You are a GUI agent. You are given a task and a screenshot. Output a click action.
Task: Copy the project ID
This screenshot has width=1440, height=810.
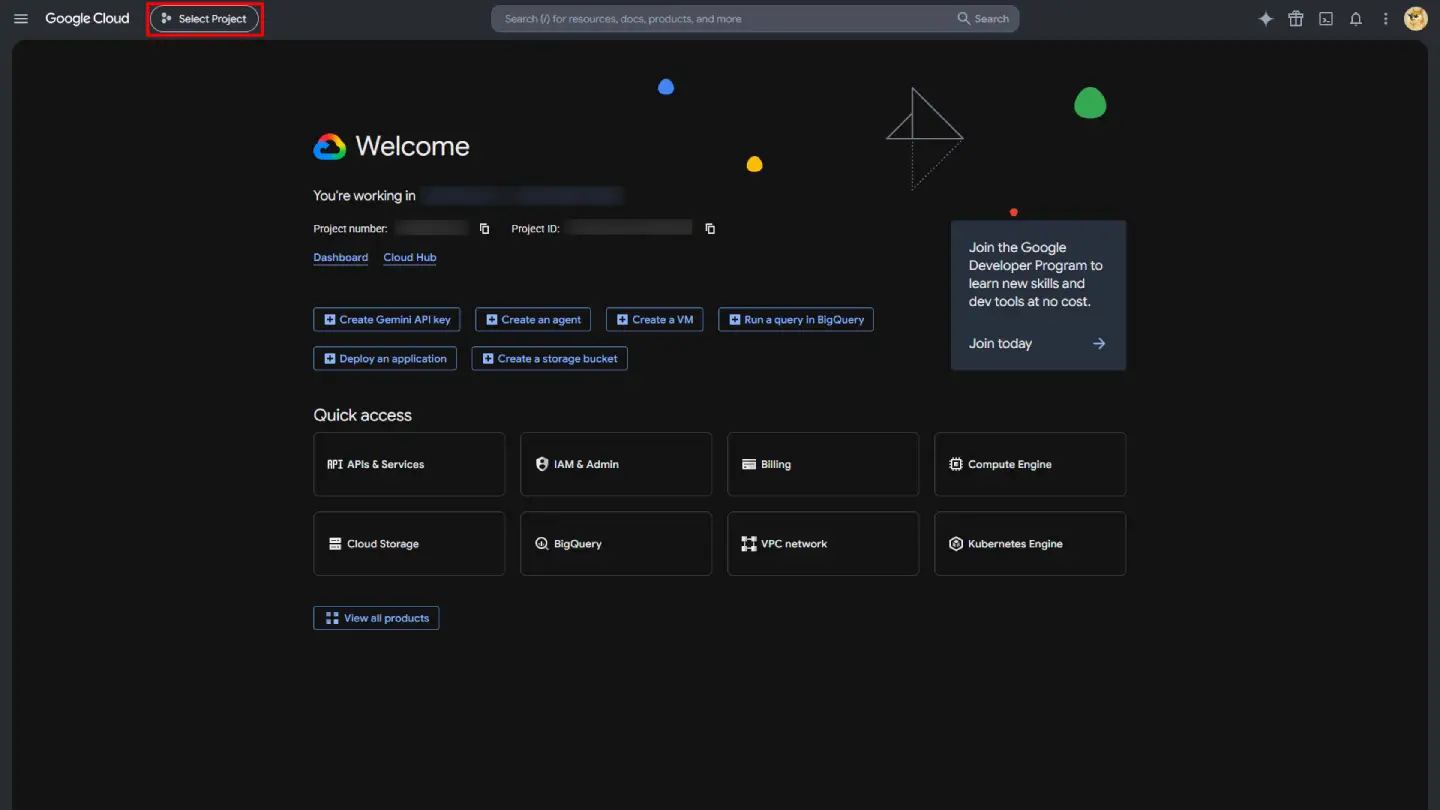710,229
